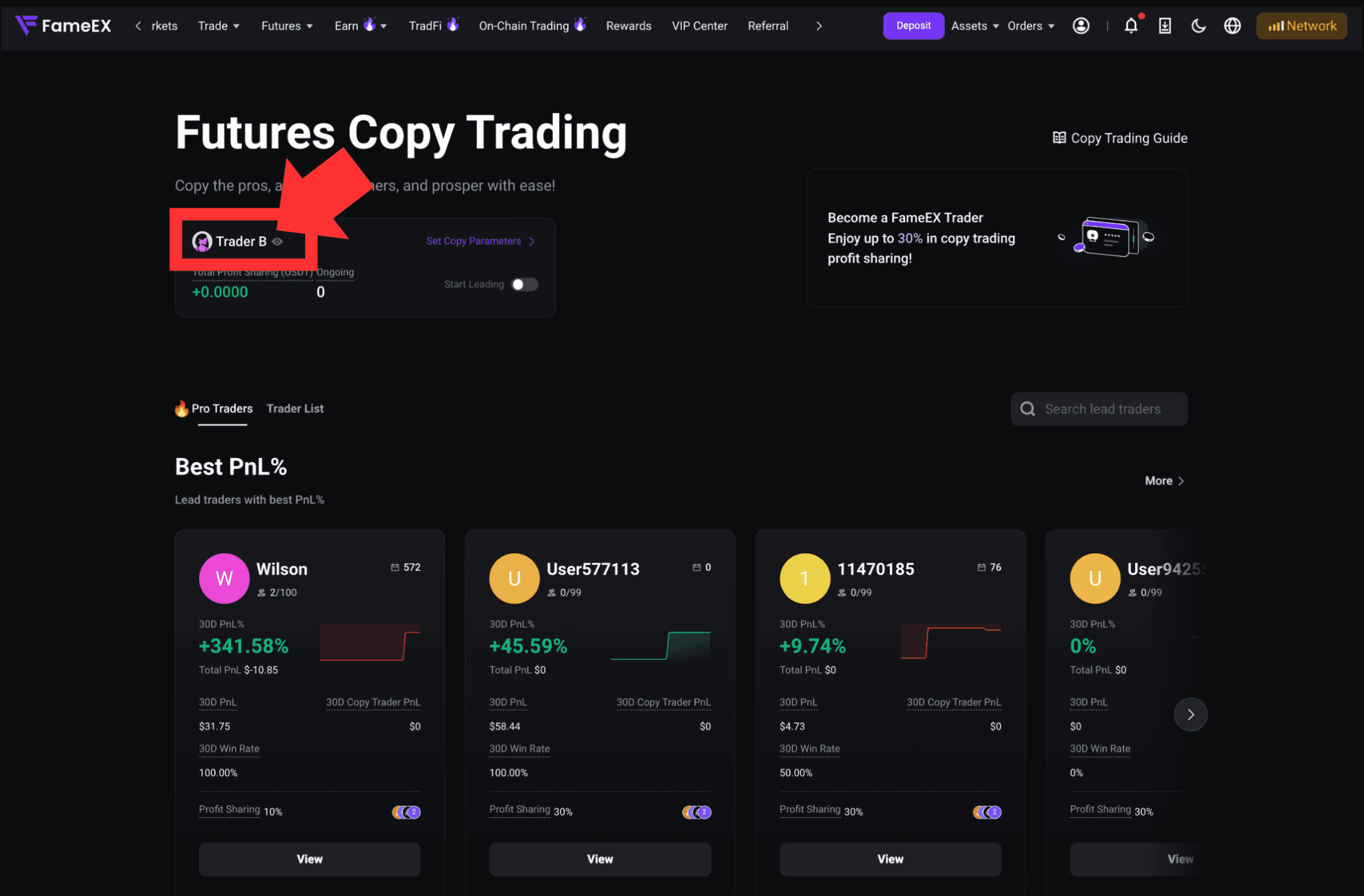Expand the Trade dropdown menu

tap(218, 26)
